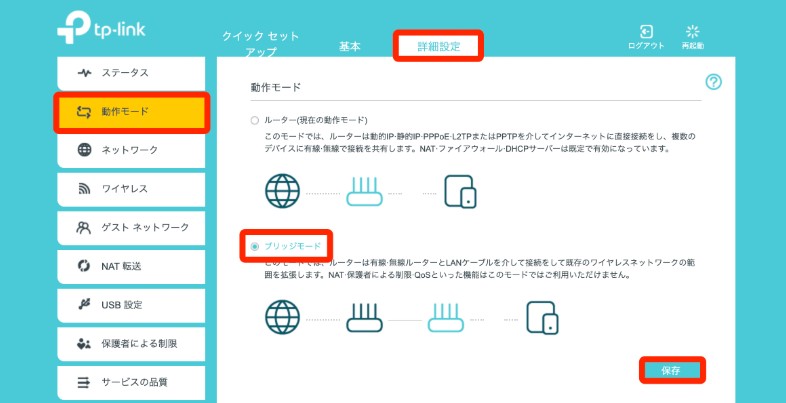The image size is (786, 403).
Task: Click the ステータス pulse icon
Action: click(x=84, y=73)
